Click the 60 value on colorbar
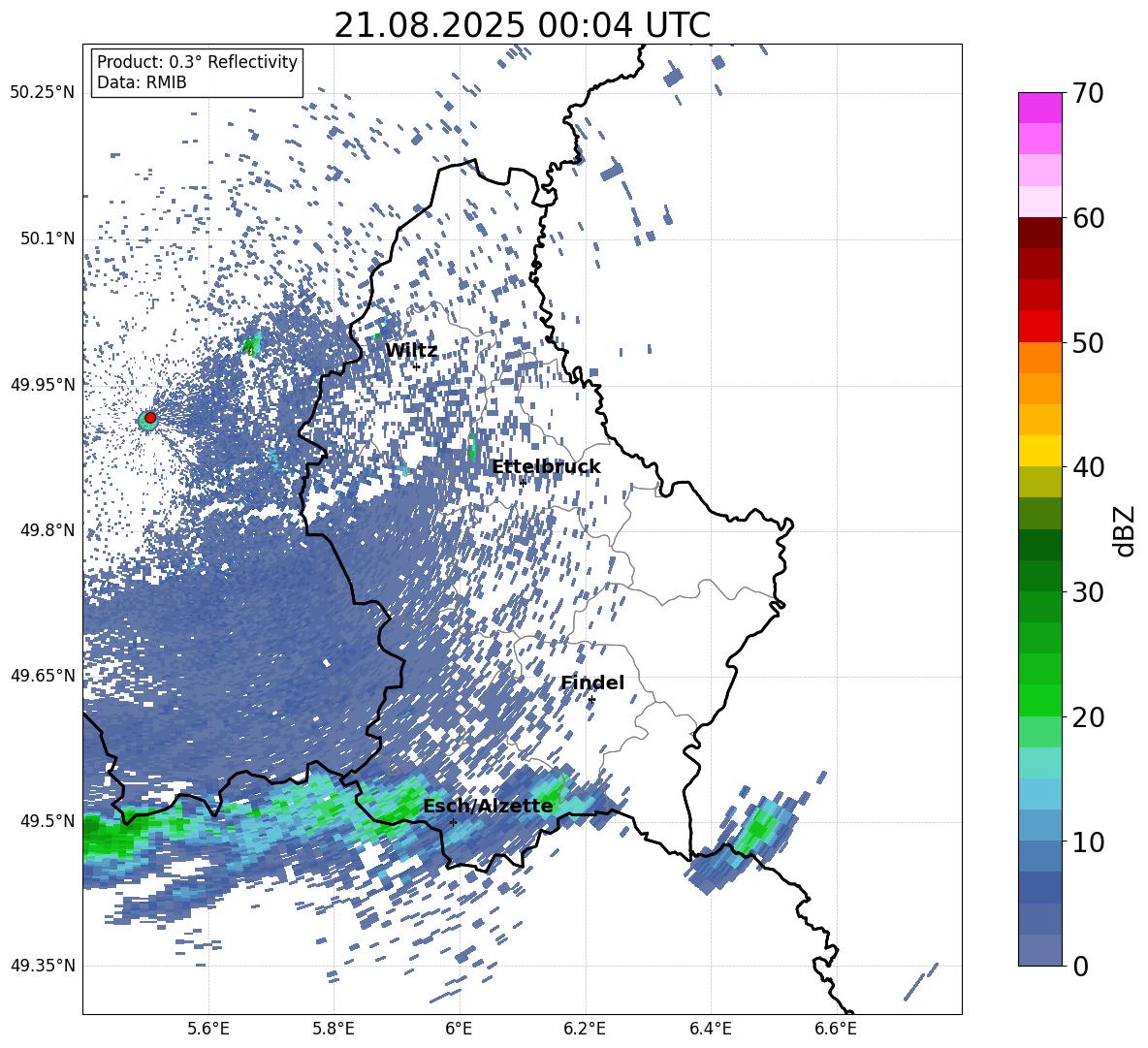Viewport: 1148px width, 1048px height. (1089, 218)
